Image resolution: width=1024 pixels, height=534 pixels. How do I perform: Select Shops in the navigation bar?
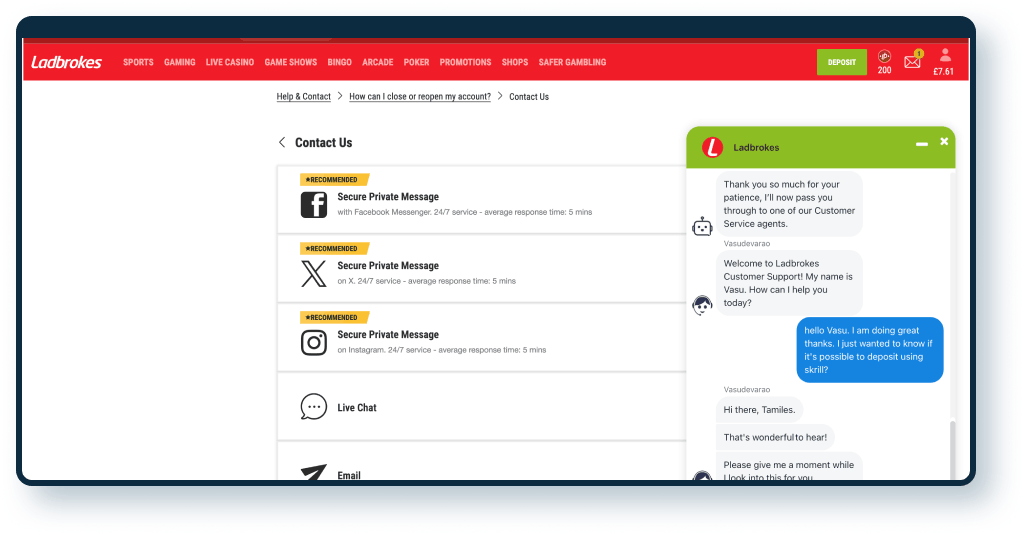point(515,62)
